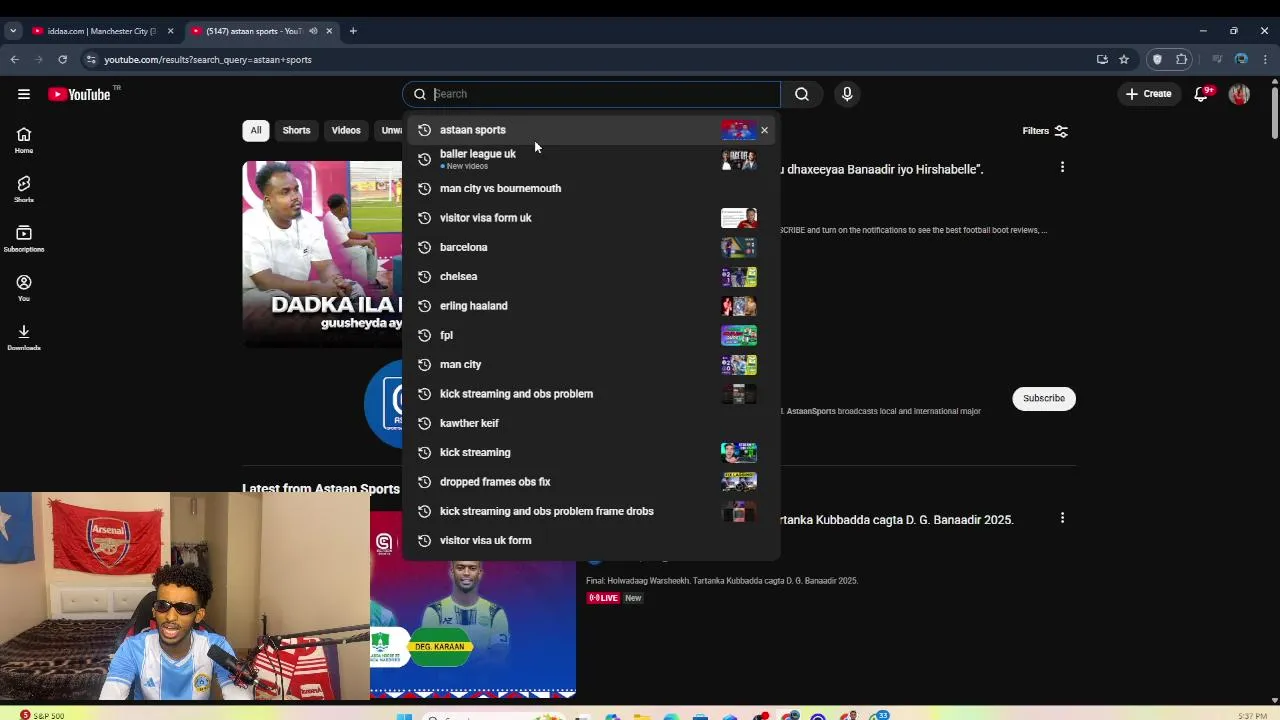Screen dimensions: 1280x720
Task: View site information icon in address bar
Action: [x=91, y=60]
